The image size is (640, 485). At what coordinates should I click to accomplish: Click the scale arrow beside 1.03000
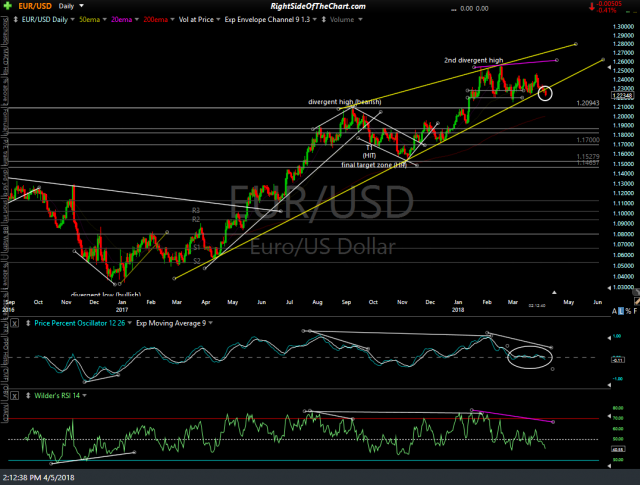[x=609, y=287]
